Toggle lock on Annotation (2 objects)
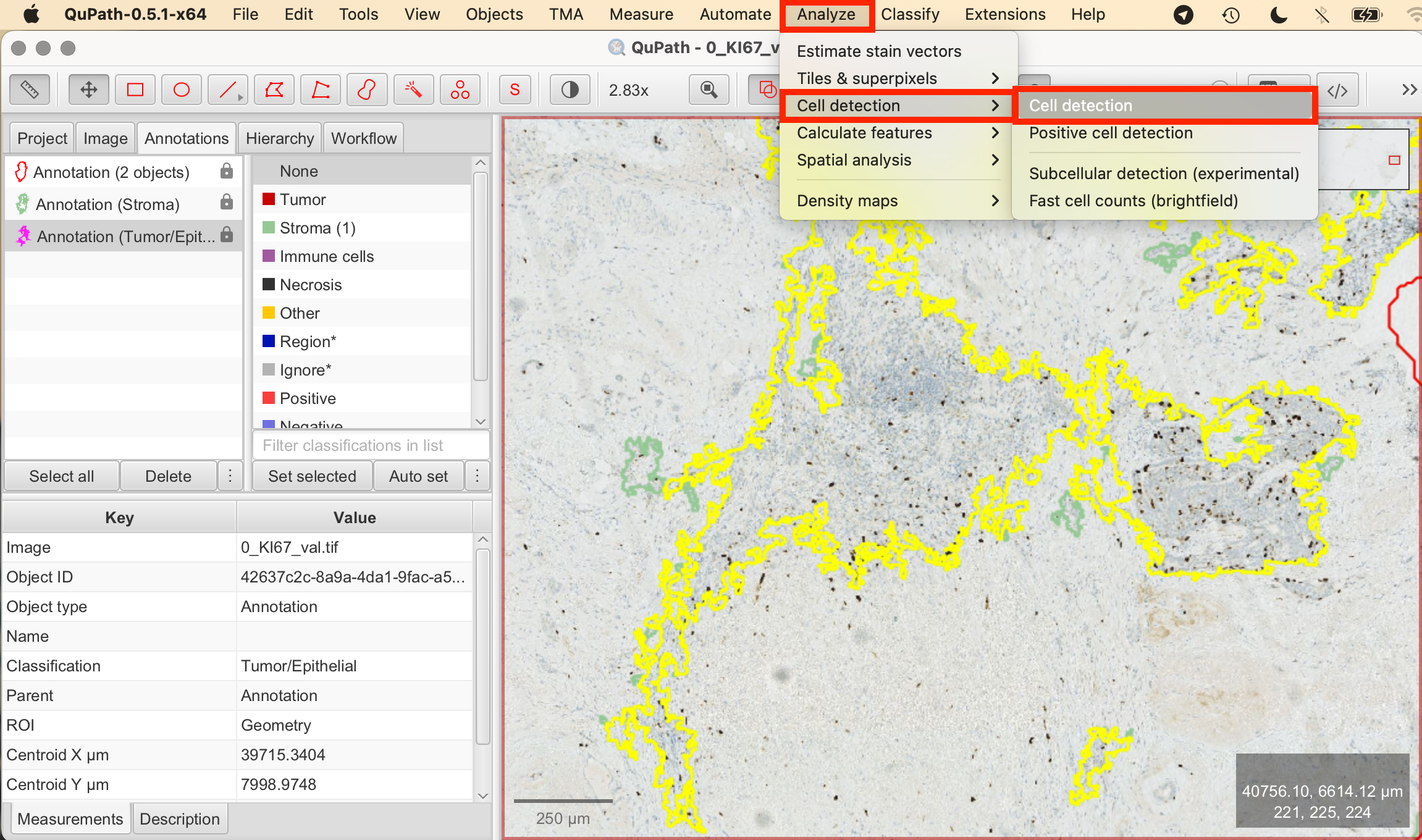 point(227,171)
